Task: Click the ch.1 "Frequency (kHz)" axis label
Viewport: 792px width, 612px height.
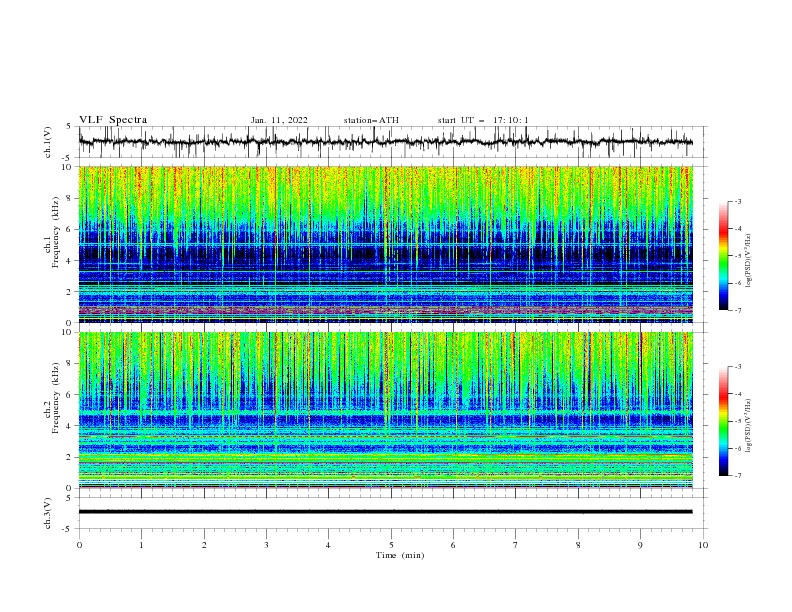Action: pos(56,232)
